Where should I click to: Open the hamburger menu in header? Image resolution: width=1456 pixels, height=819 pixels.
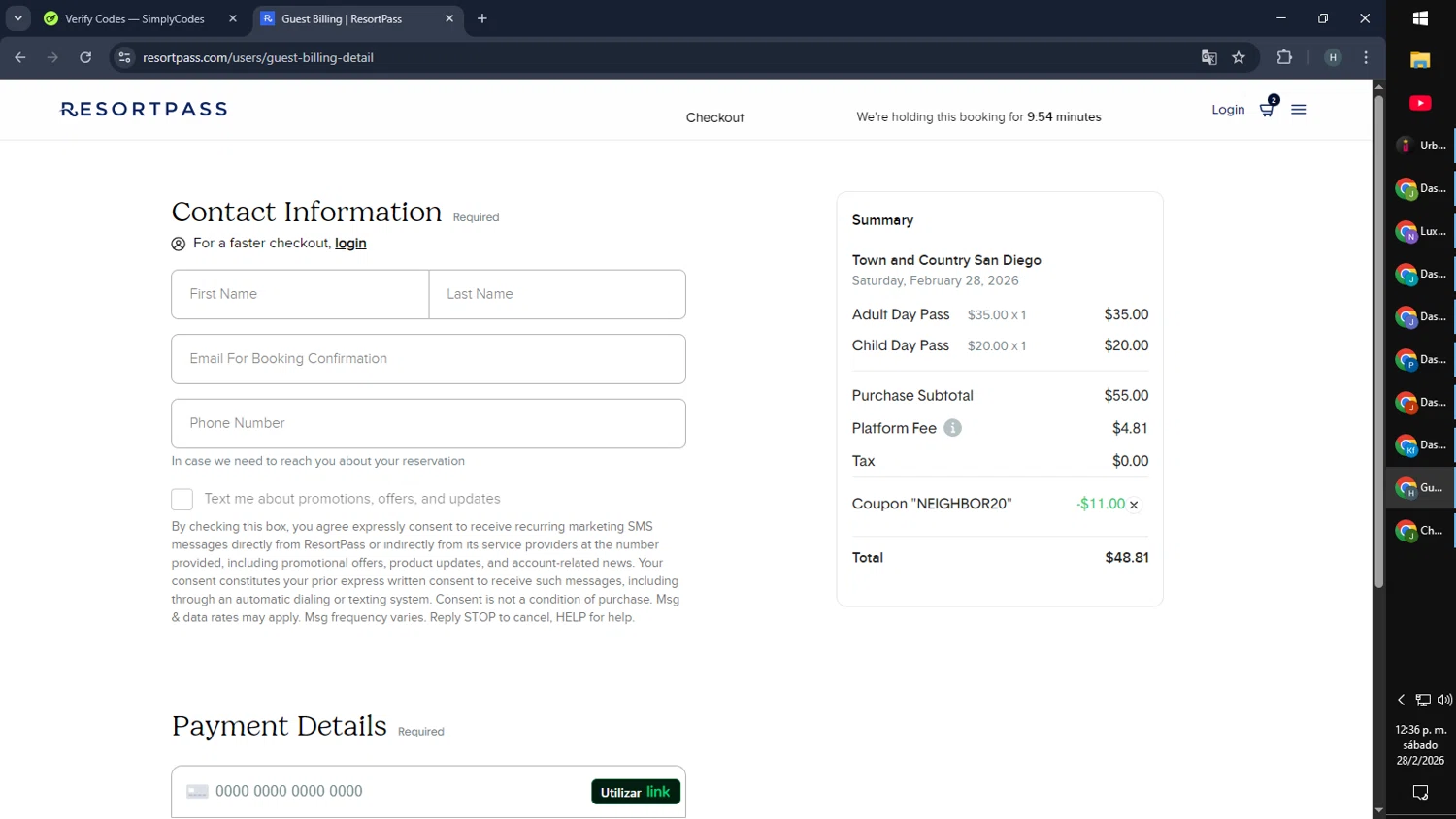click(1299, 110)
